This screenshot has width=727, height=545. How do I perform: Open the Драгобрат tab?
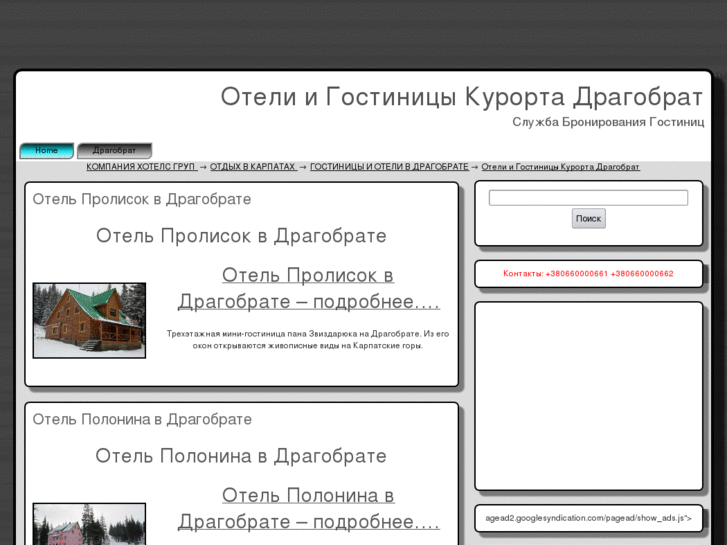(x=114, y=150)
